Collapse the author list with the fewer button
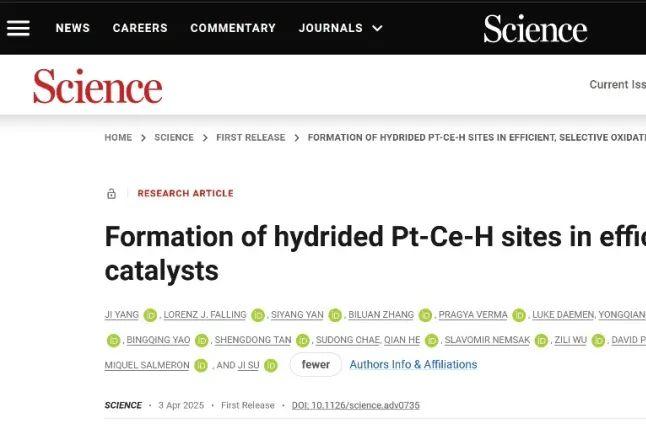This screenshot has width=646, height=424. click(316, 365)
